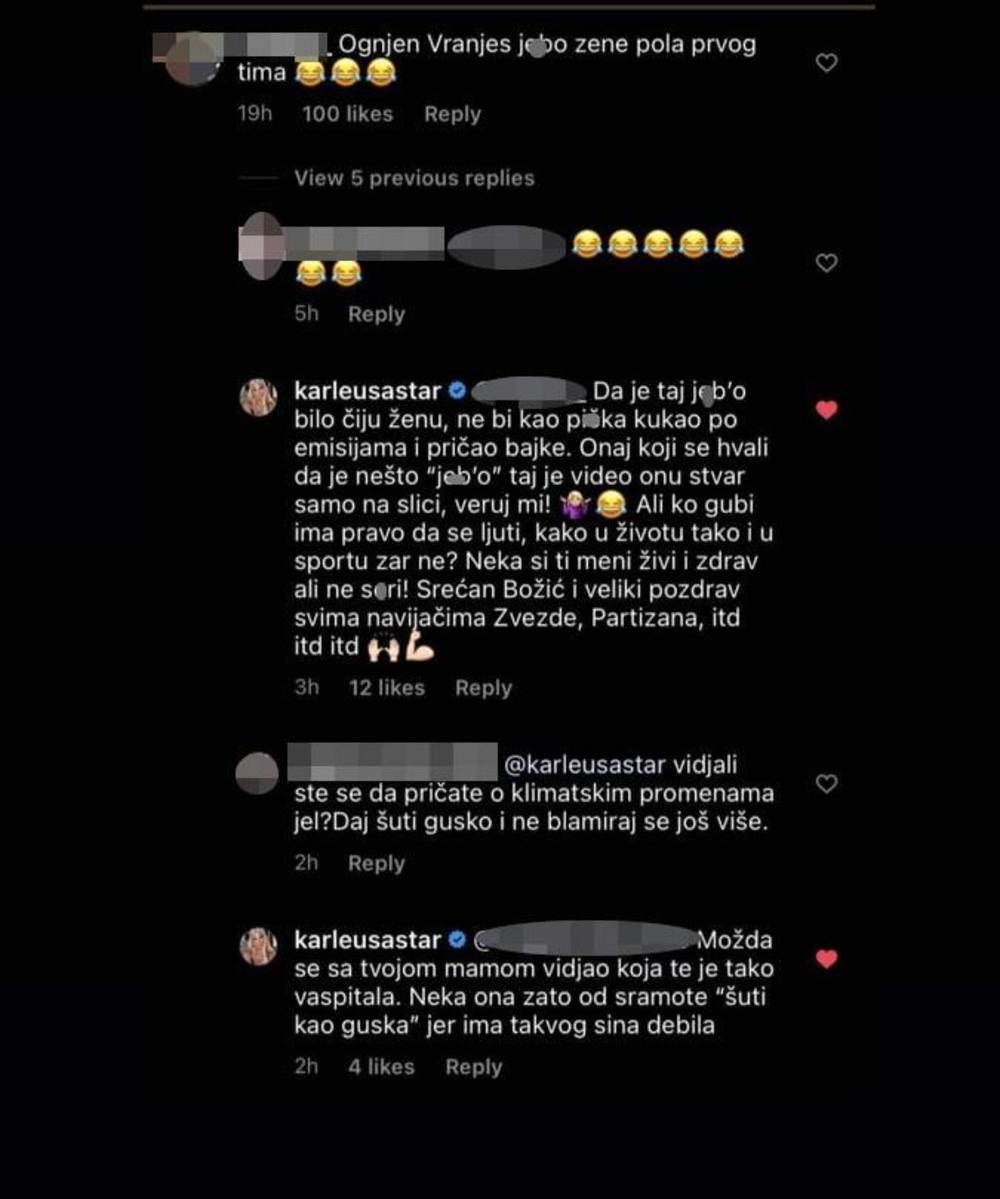
Task: Open karleusastar avatar on the last reply
Action: pos(258,947)
